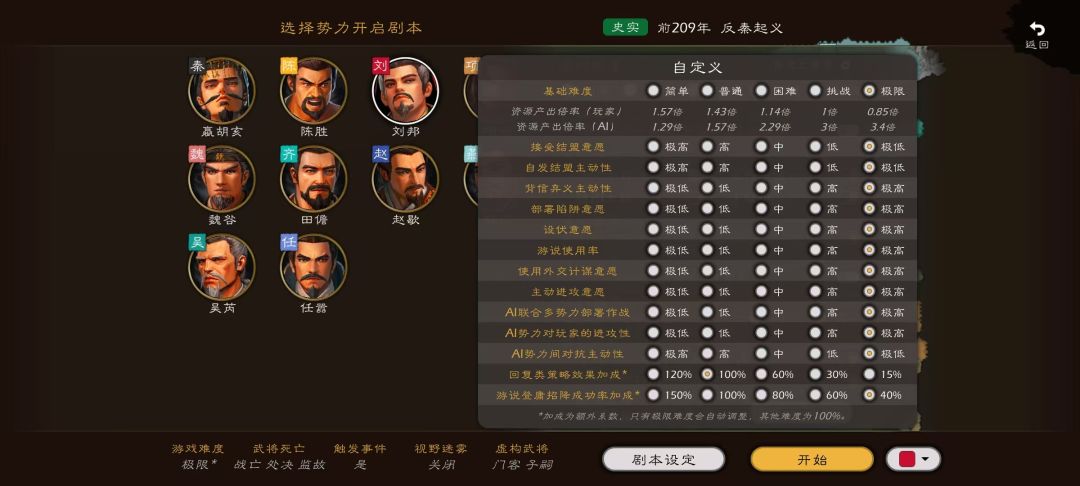Click the 剧本设定 button
The width and height of the screenshot is (1080, 486).
pyautogui.click(x=663, y=459)
